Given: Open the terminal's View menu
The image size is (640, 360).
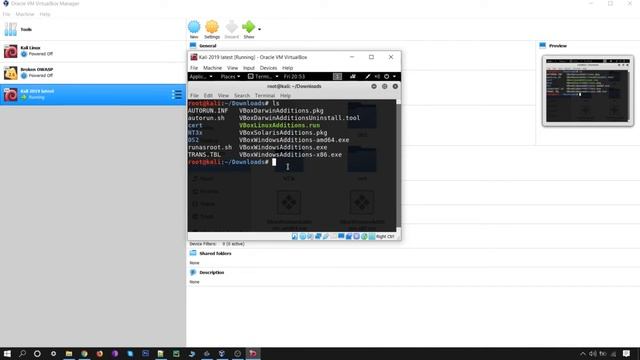Looking at the screenshot, I should click(223, 96).
